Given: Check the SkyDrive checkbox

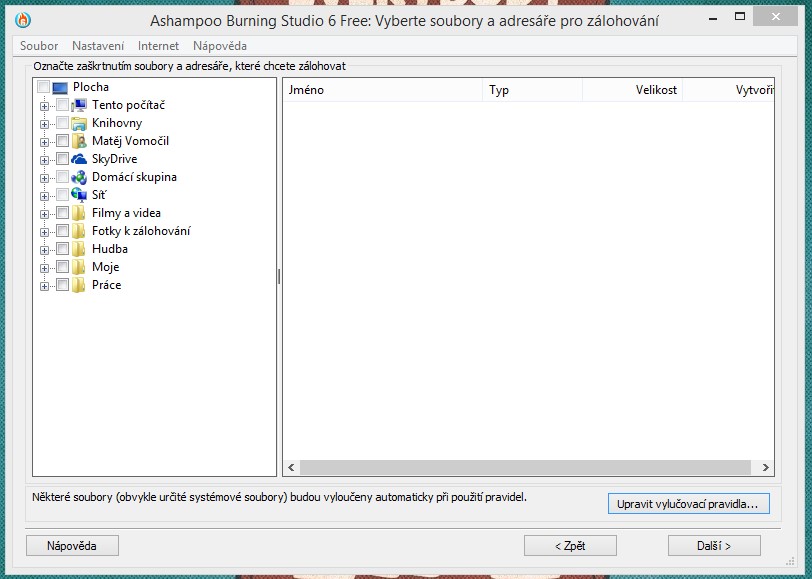Looking at the screenshot, I should [62, 158].
